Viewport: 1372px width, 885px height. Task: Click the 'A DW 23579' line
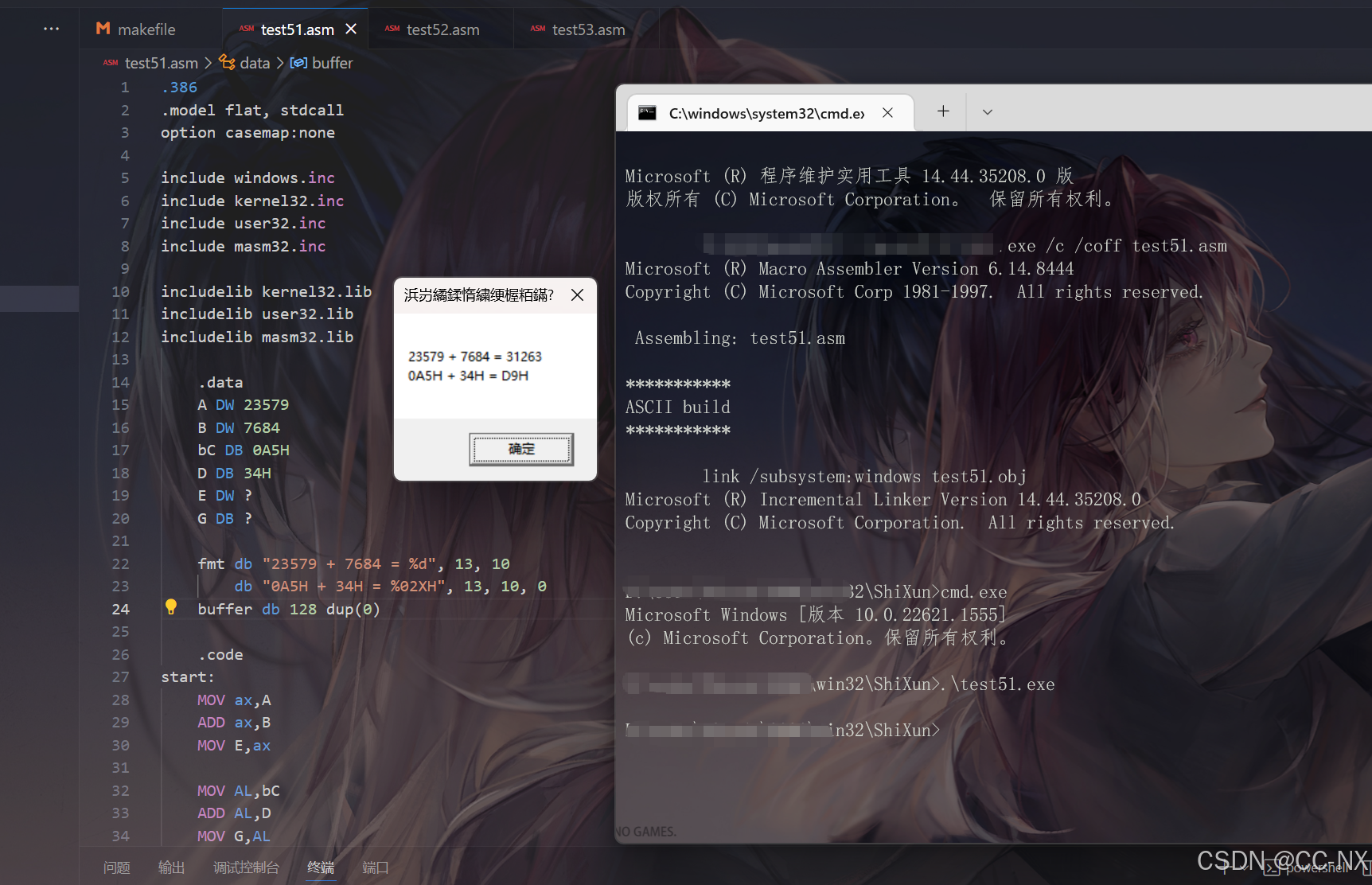click(x=244, y=405)
